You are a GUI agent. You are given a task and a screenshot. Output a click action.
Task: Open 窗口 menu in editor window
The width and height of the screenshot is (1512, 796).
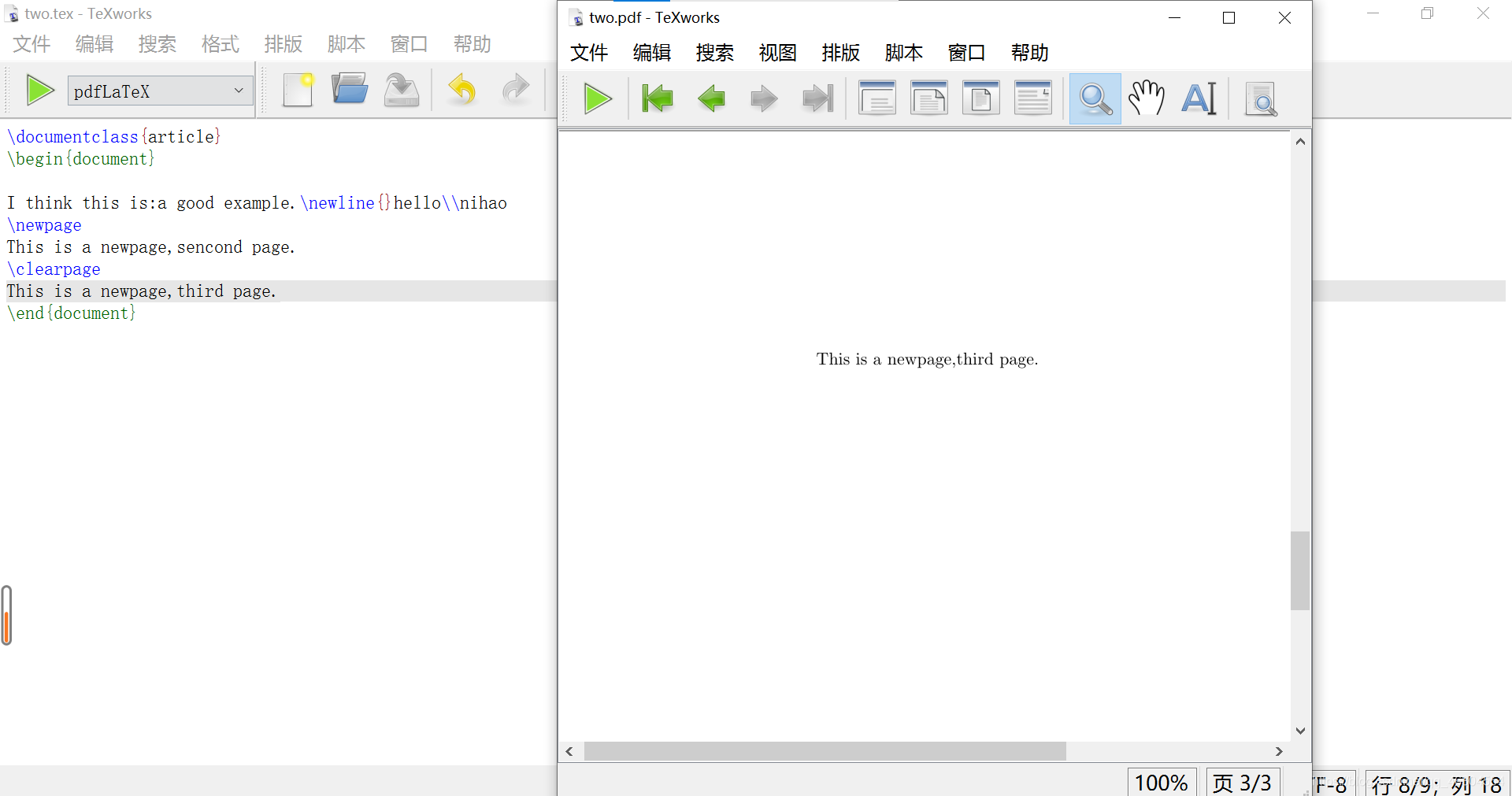(x=409, y=44)
